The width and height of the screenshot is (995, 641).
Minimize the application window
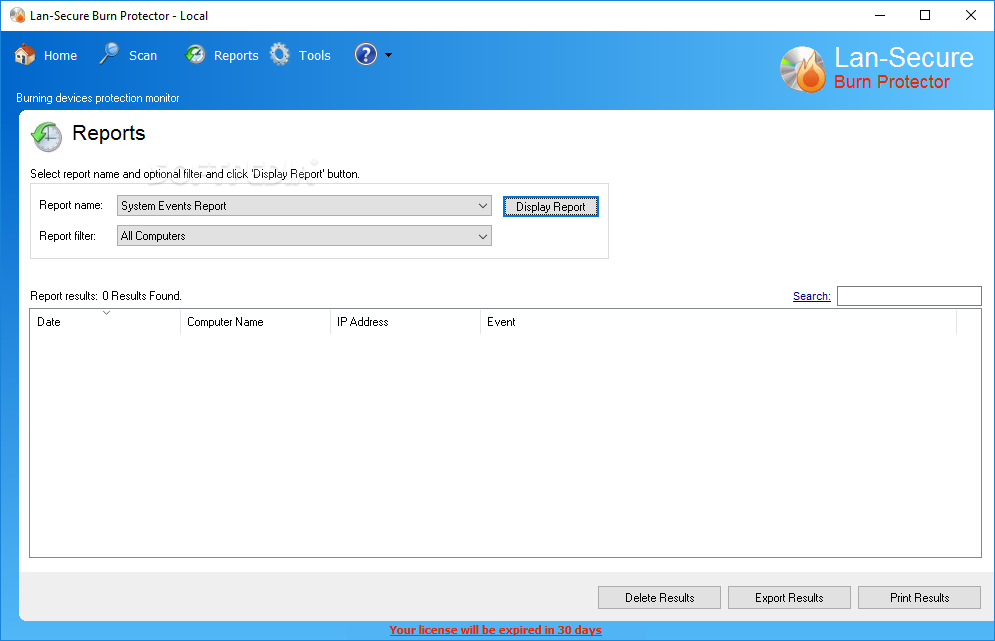tap(880, 15)
